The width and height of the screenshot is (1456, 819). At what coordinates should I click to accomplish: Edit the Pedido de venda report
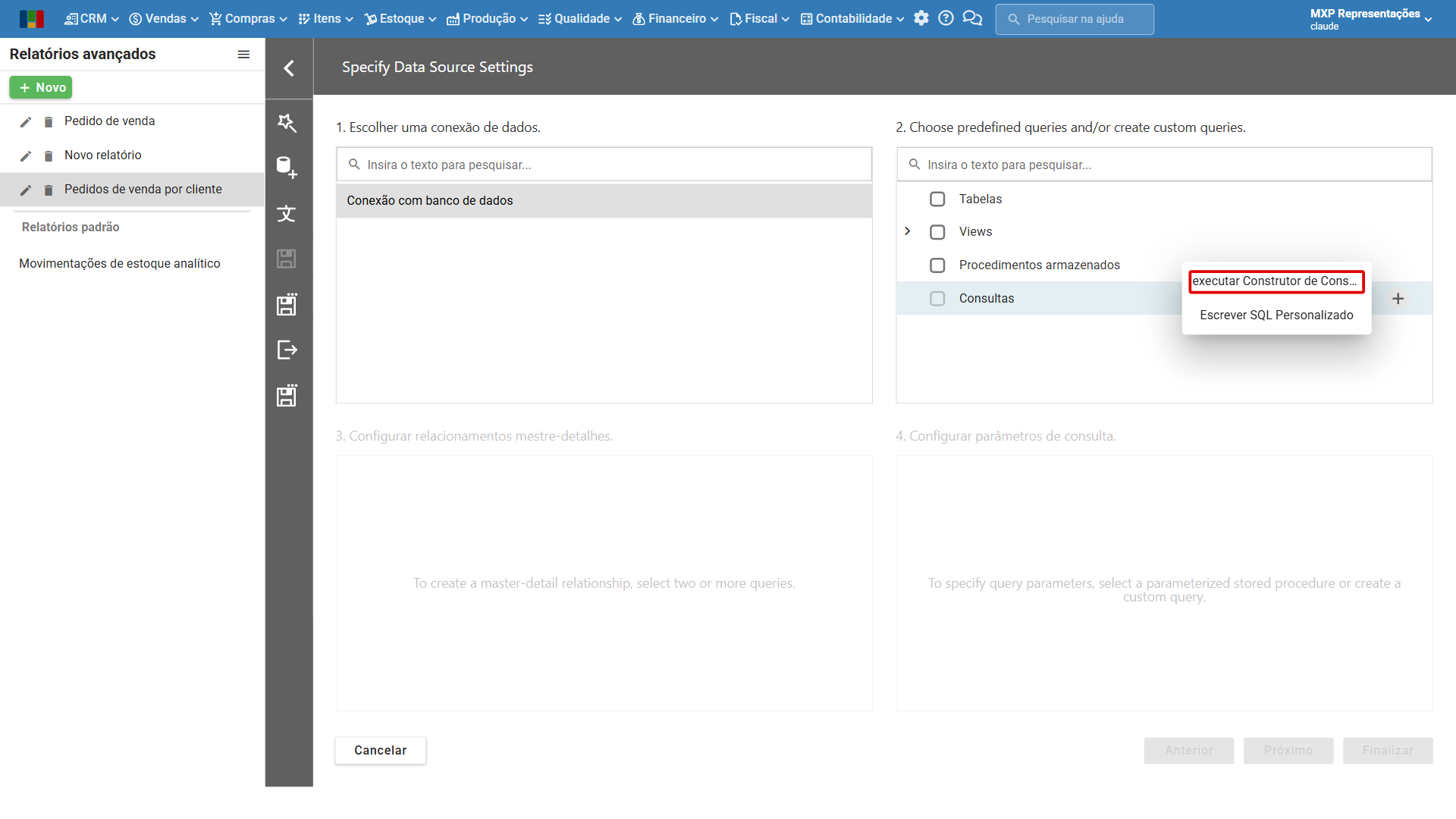click(25, 122)
